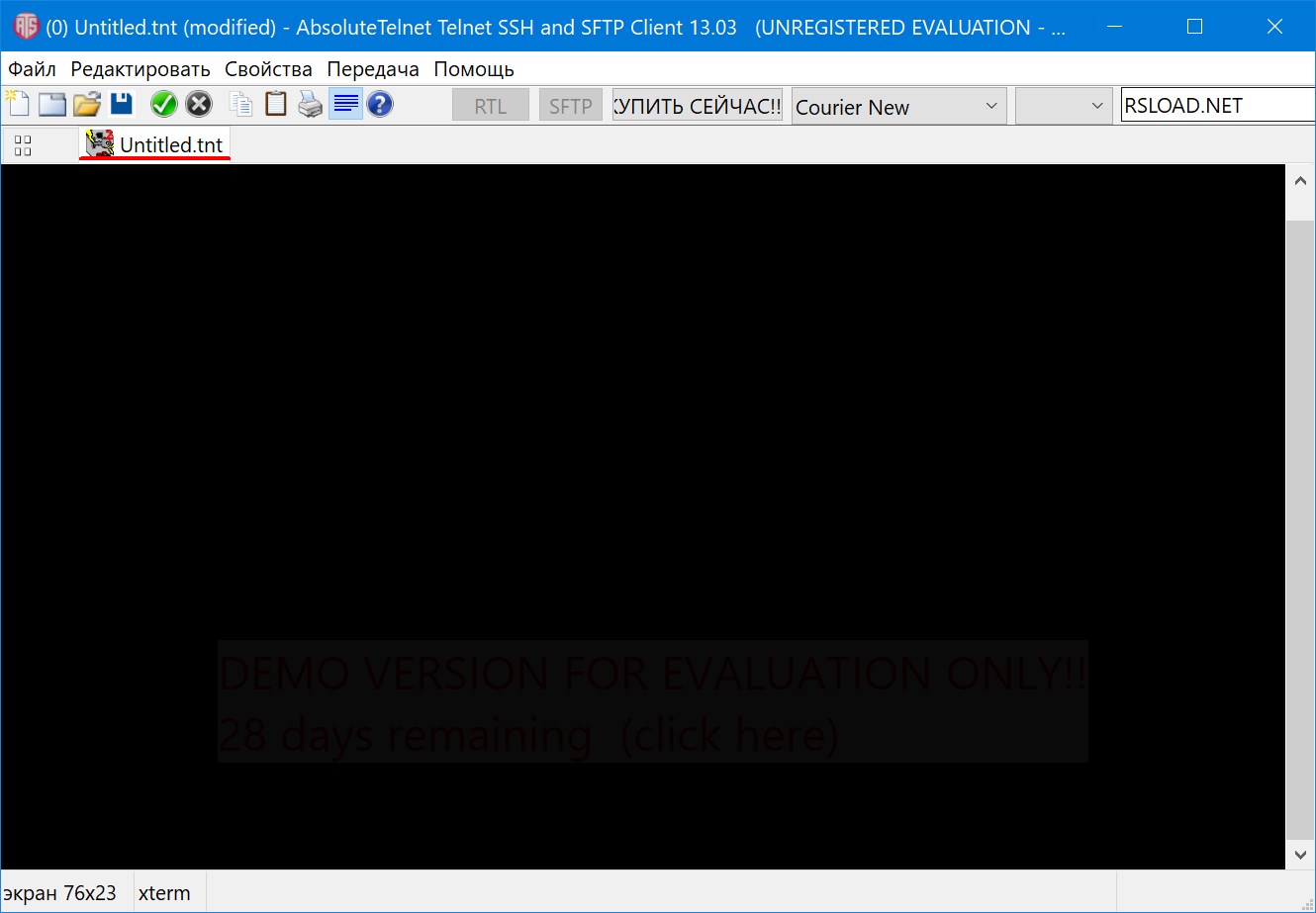This screenshot has height=913, width=1316.
Task: Open help via question mark icon
Action: coord(380,104)
